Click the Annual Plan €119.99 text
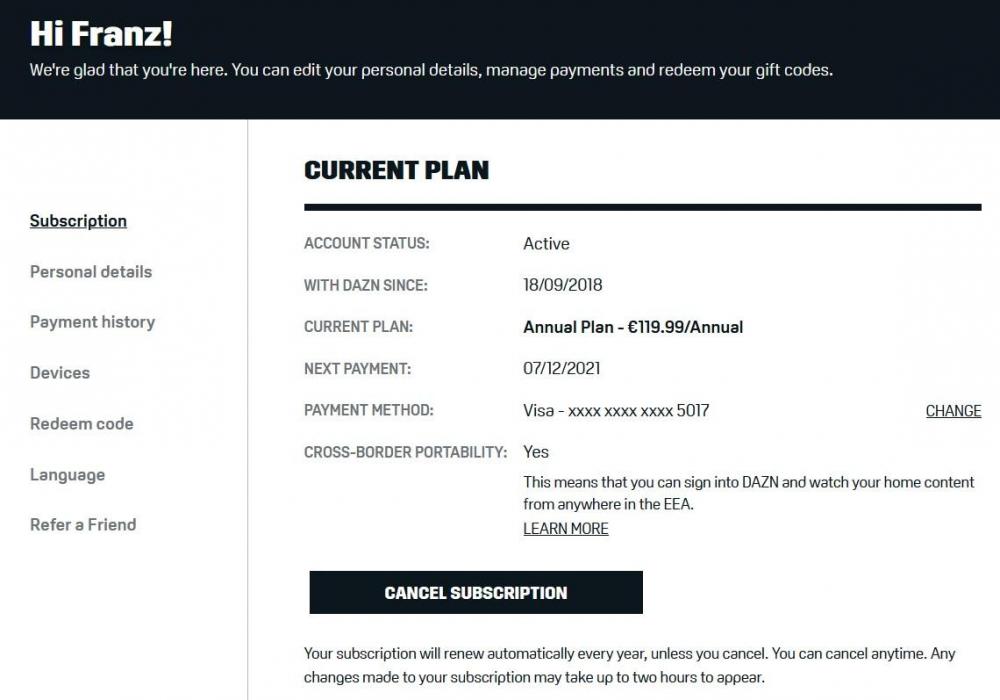 point(633,327)
